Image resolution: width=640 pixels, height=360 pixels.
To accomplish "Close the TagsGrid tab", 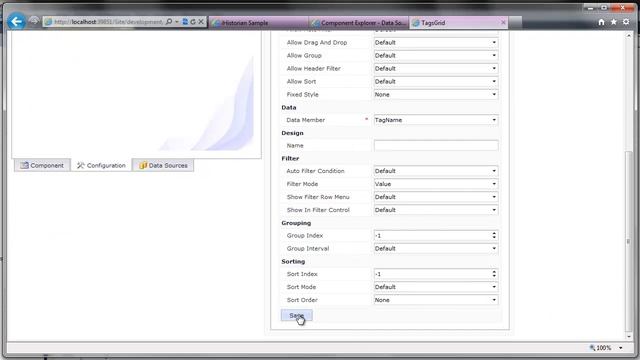I will [503, 23].
